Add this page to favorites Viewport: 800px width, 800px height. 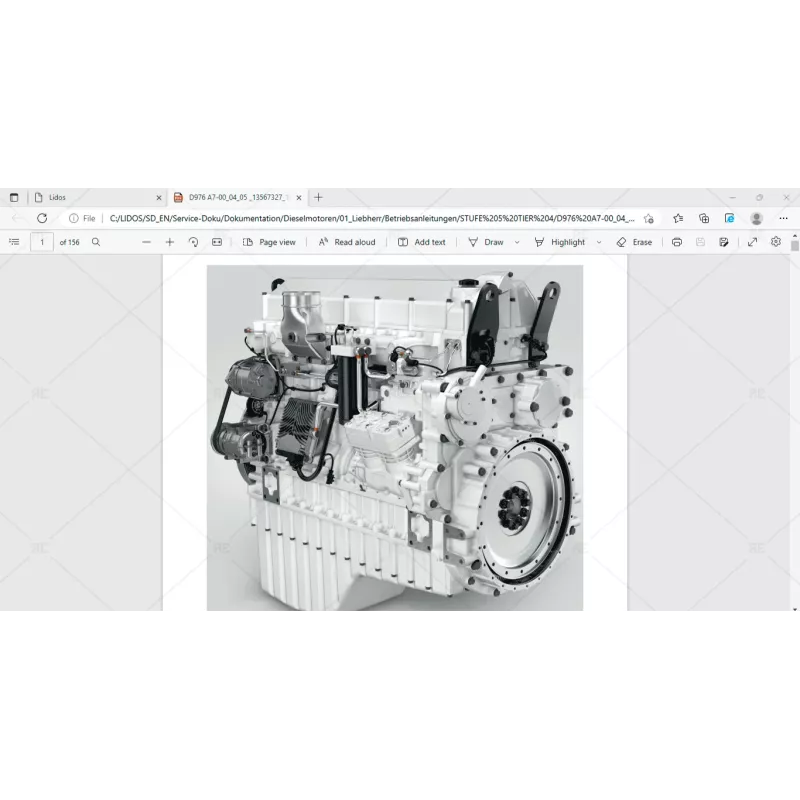648,217
